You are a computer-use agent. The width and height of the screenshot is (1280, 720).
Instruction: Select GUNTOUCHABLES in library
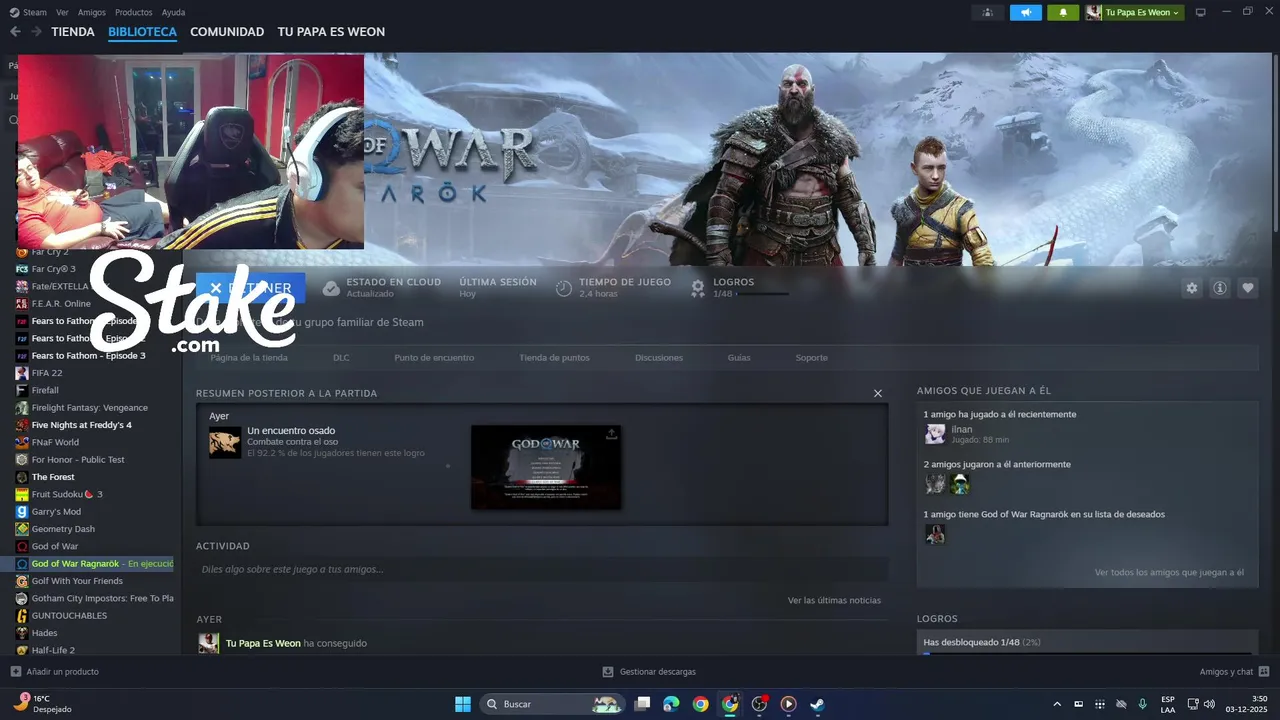pyautogui.click(x=69, y=616)
